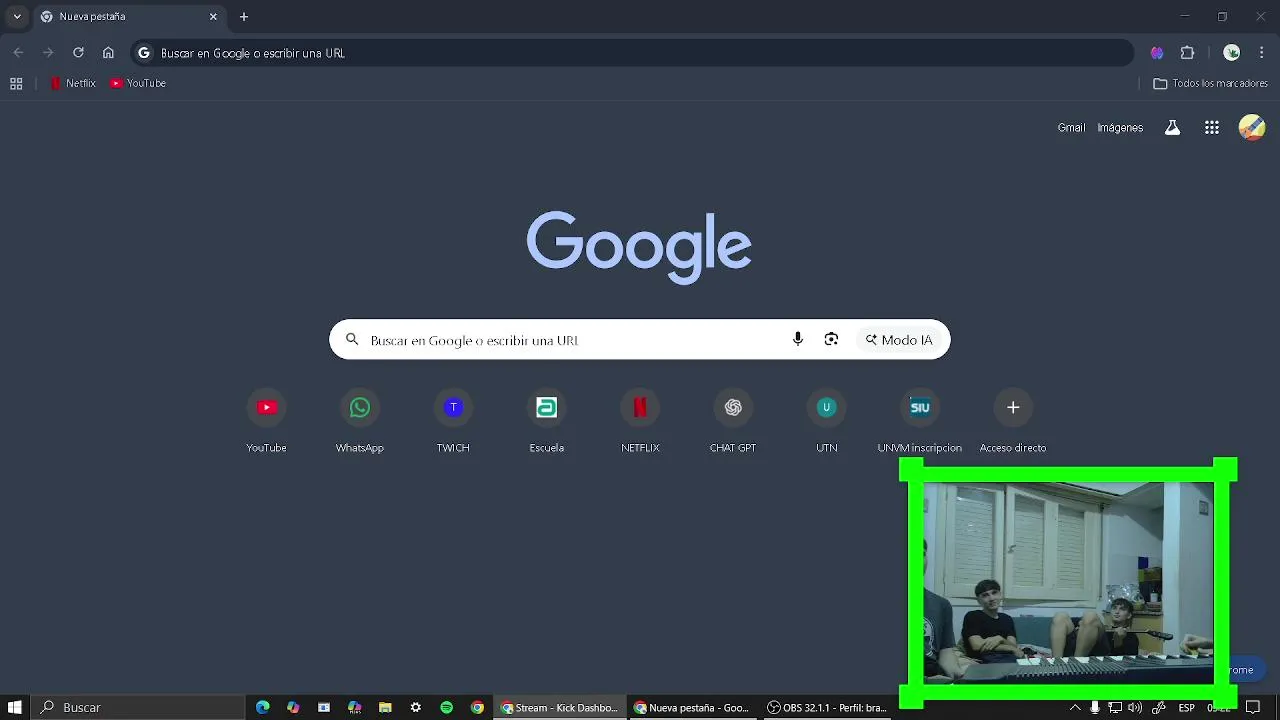This screenshot has height=720, width=1280.
Task: Open Search Labs flask icon
Action: 1172,128
